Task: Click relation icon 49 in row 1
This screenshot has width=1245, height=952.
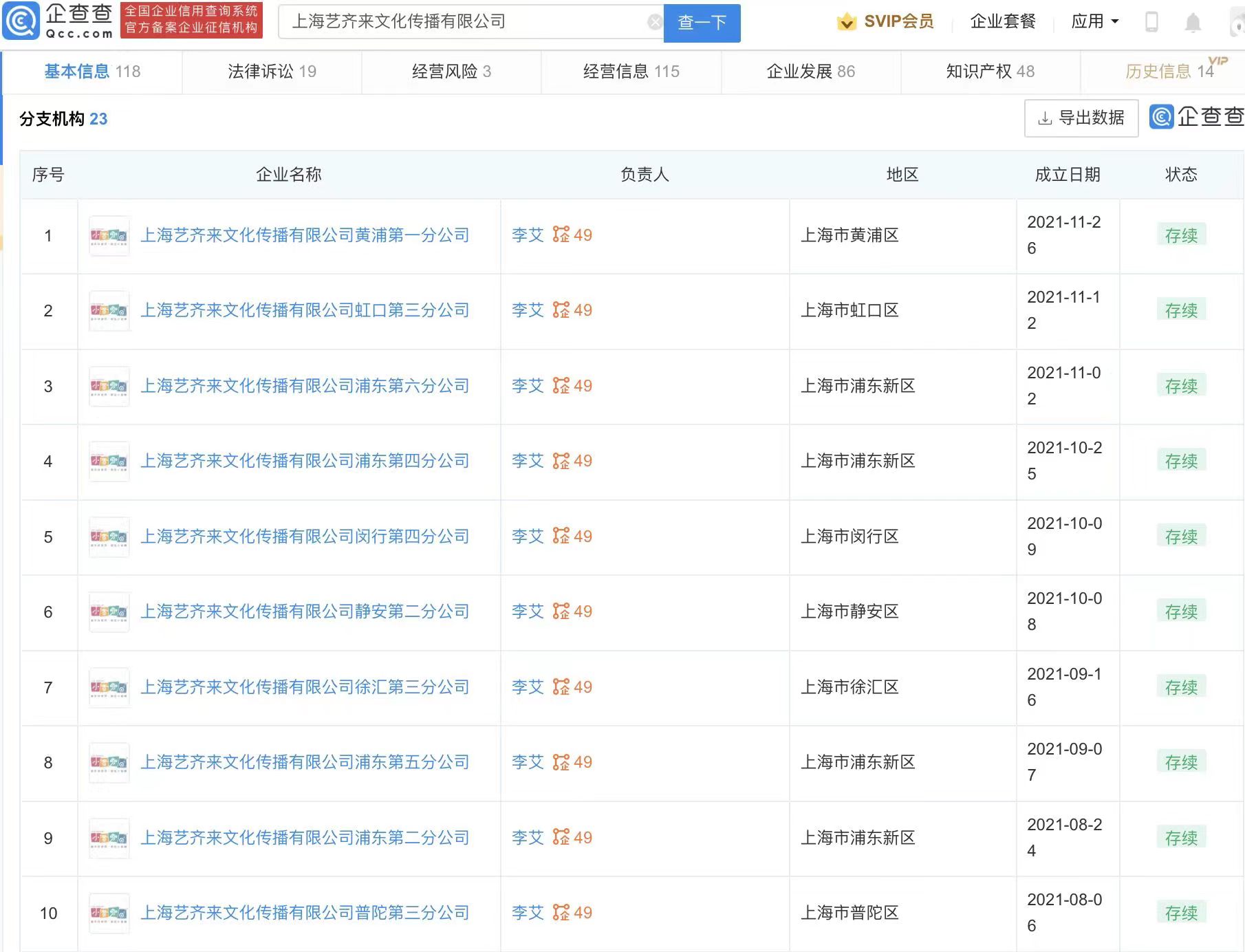Action: coord(572,235)
